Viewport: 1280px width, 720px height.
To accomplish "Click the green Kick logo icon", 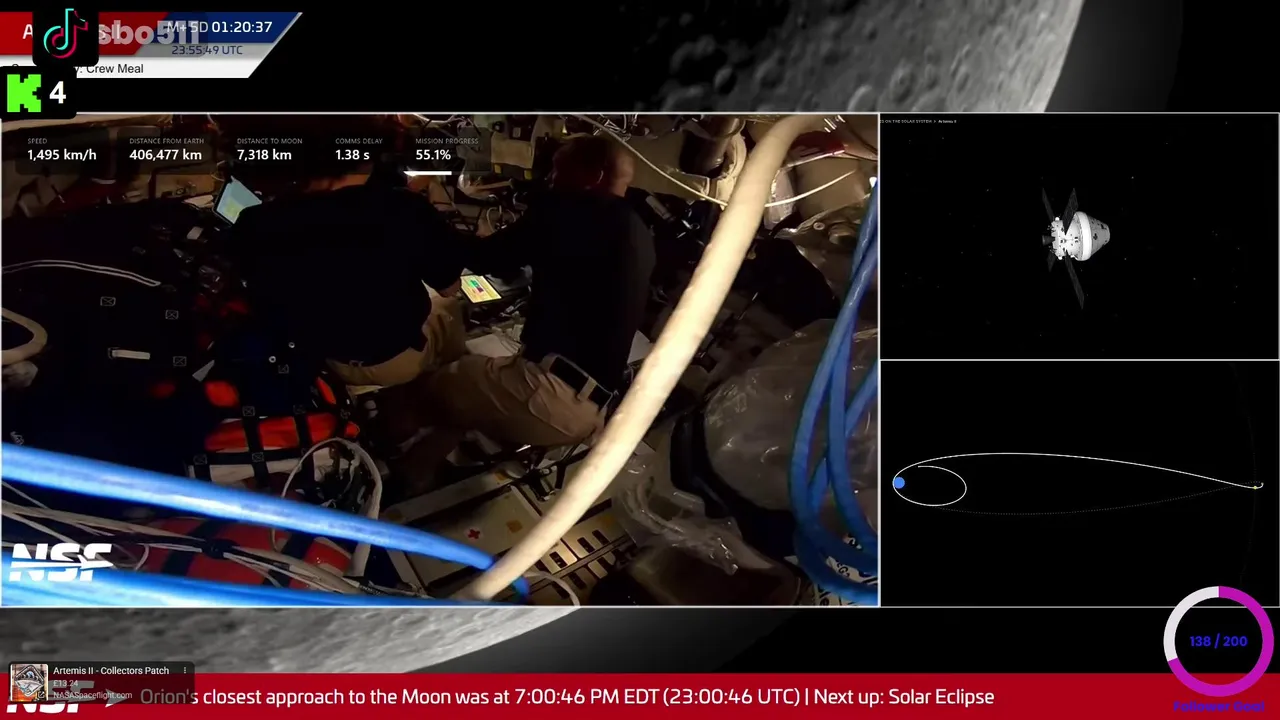I will click(x=24, y=93).
